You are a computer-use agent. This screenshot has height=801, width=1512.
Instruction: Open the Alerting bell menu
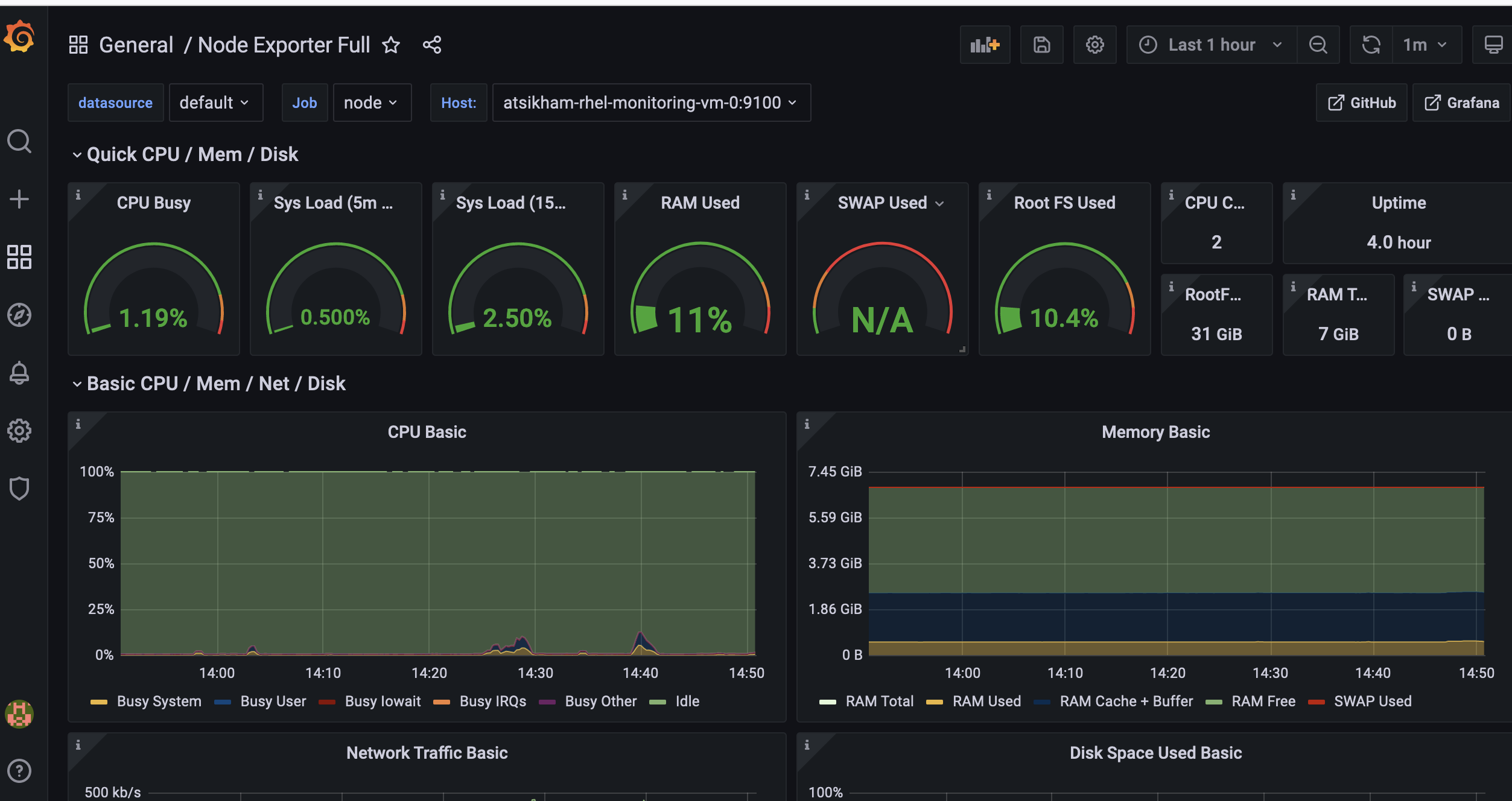pyautogui.click(x=20, y=373)
